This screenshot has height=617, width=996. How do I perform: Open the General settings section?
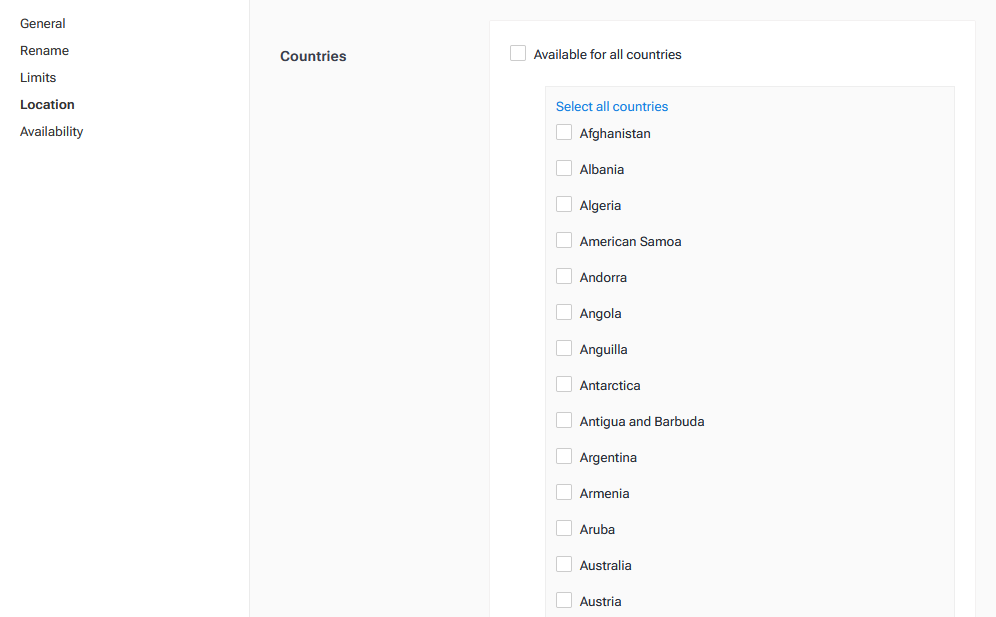(42, 23)
